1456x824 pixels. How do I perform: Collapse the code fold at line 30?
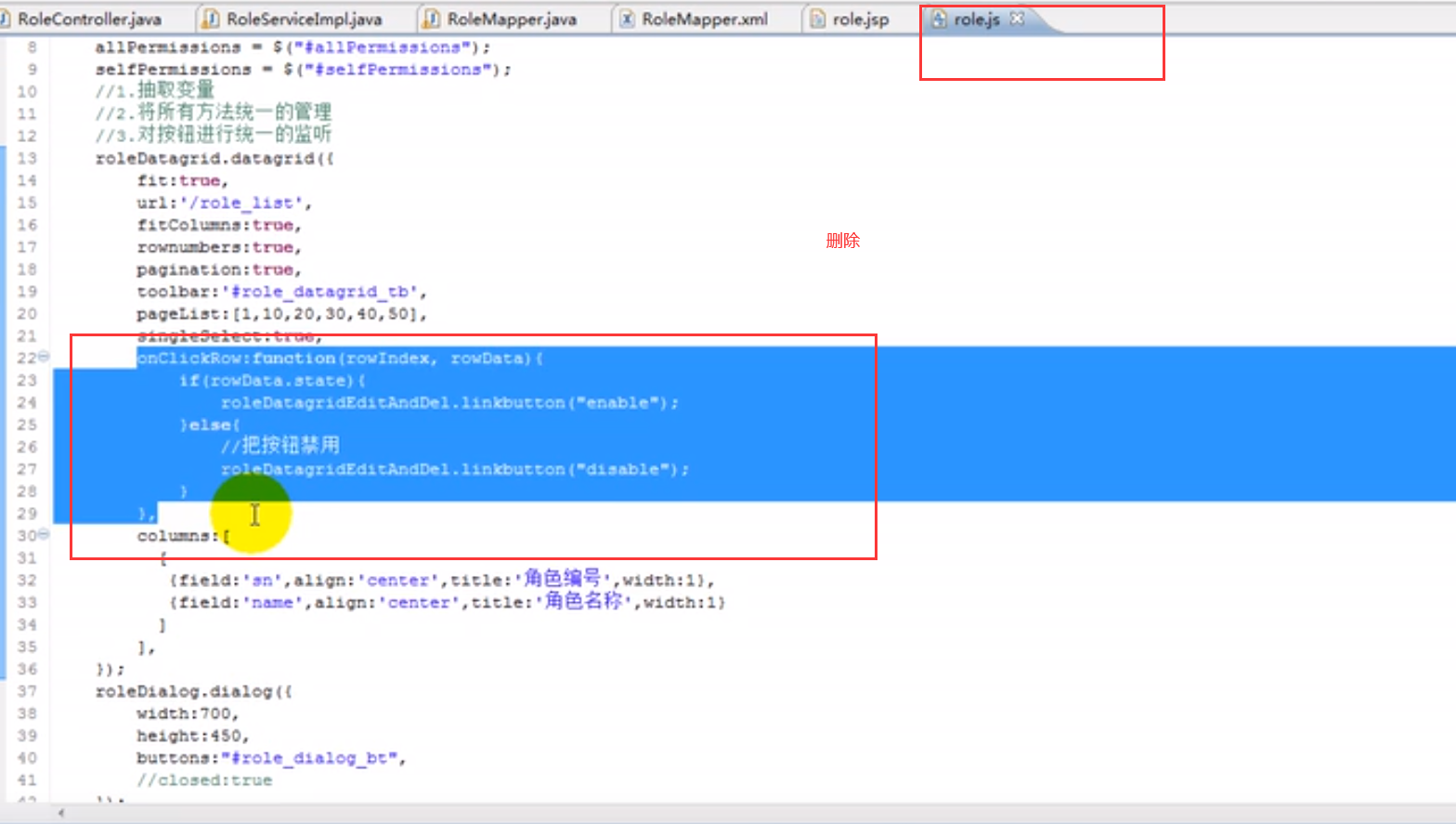click(x=44, y=534)
